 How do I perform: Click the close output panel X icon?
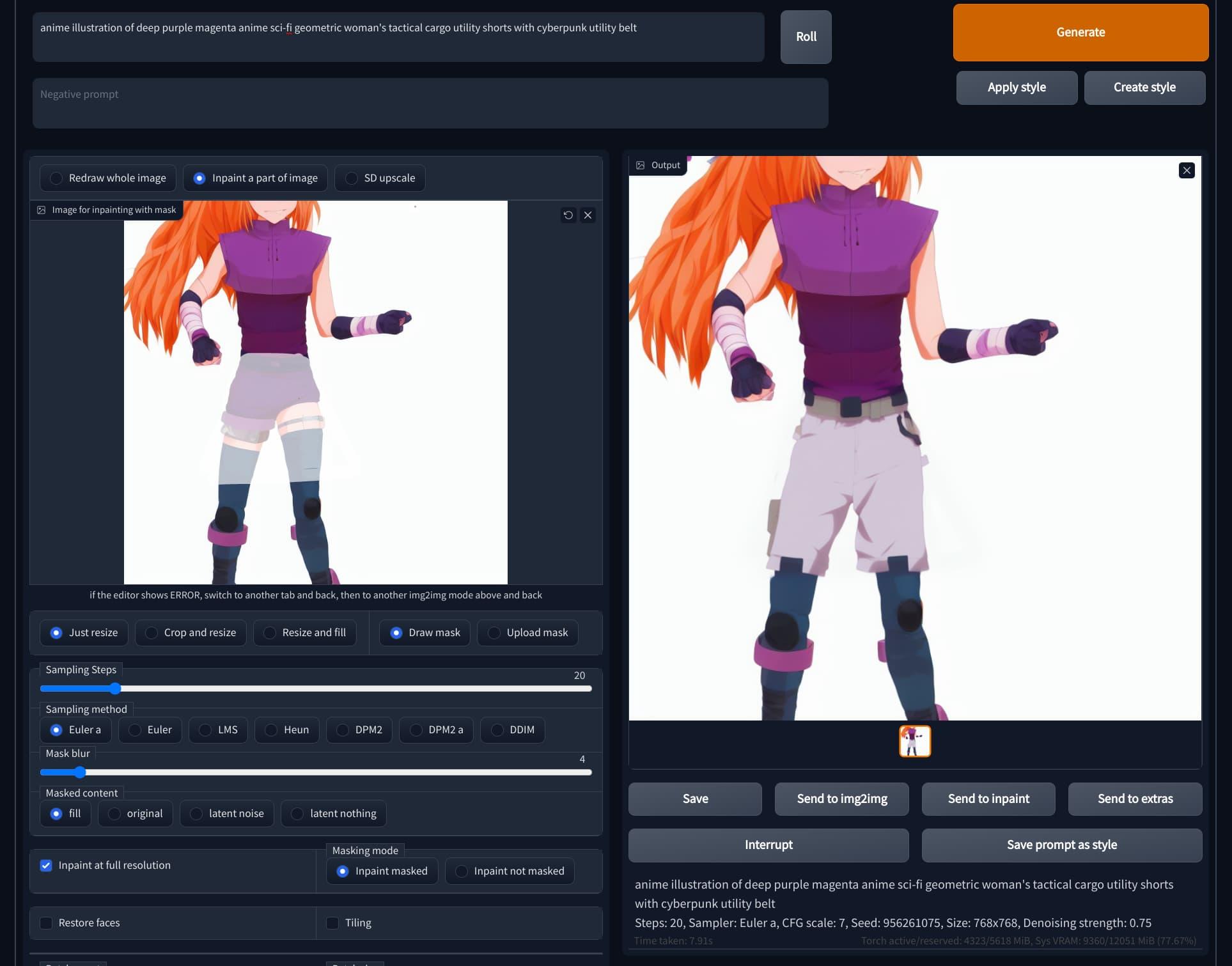(x=1186, y=170)
